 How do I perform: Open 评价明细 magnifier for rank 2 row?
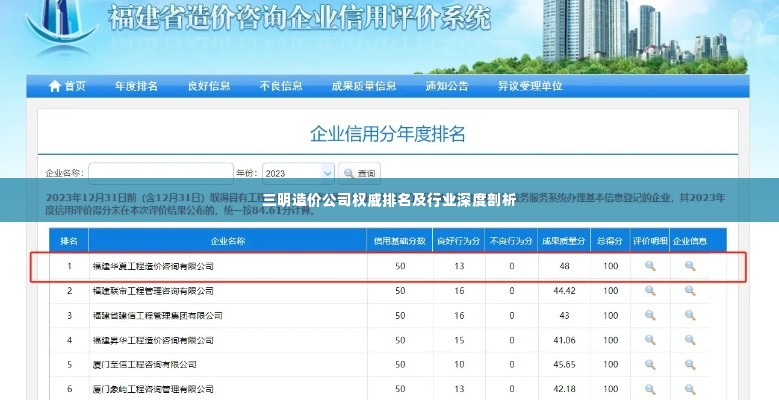[x=650, y=291]
